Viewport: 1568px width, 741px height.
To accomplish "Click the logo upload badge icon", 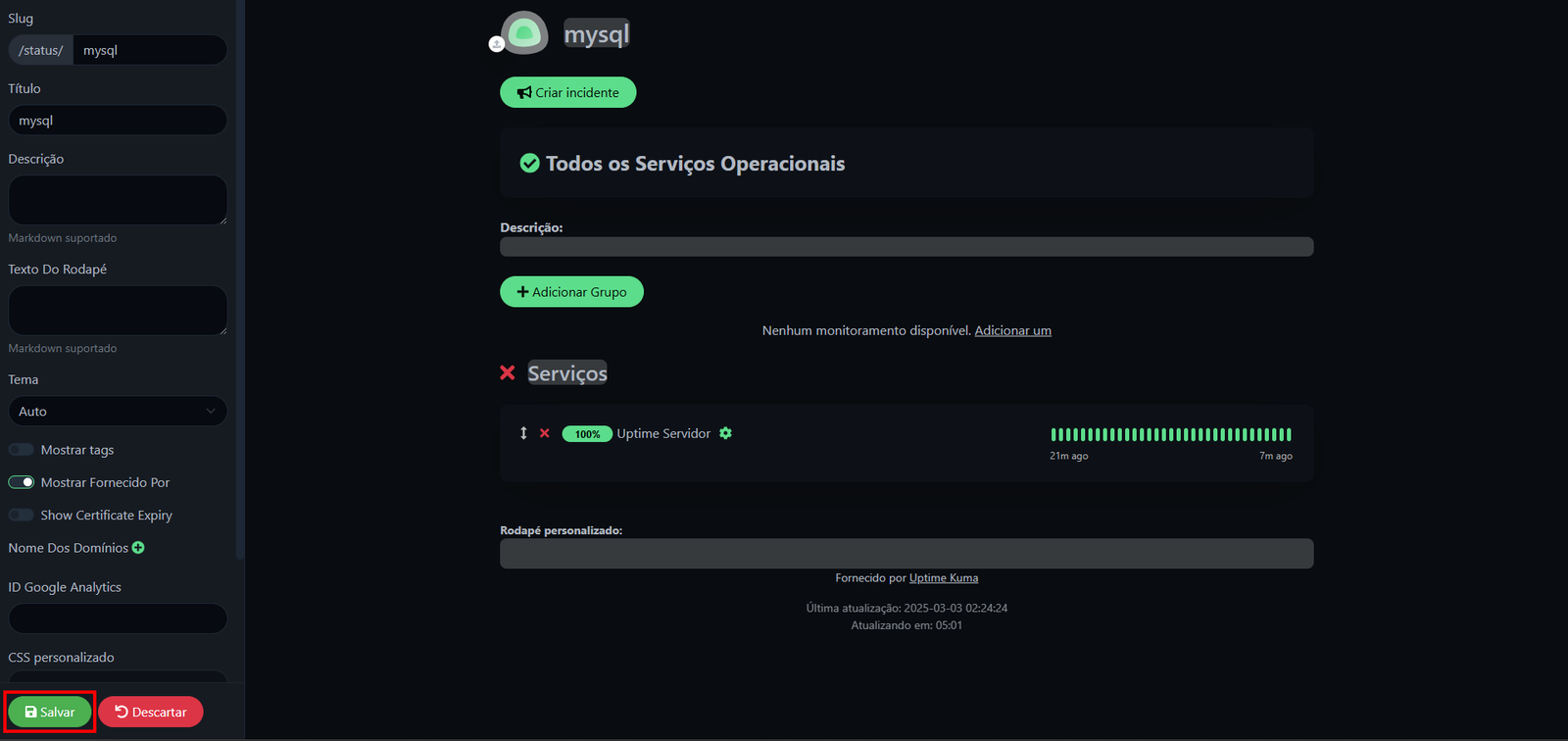I will [x=497, y=44].
